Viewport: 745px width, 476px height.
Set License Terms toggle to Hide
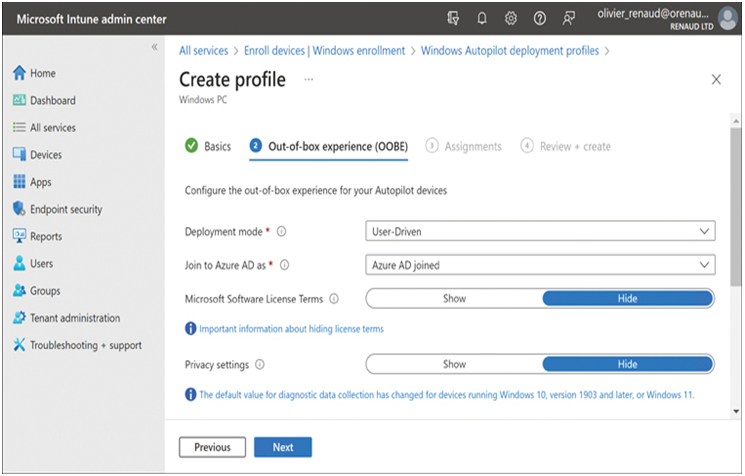[628, 298]
